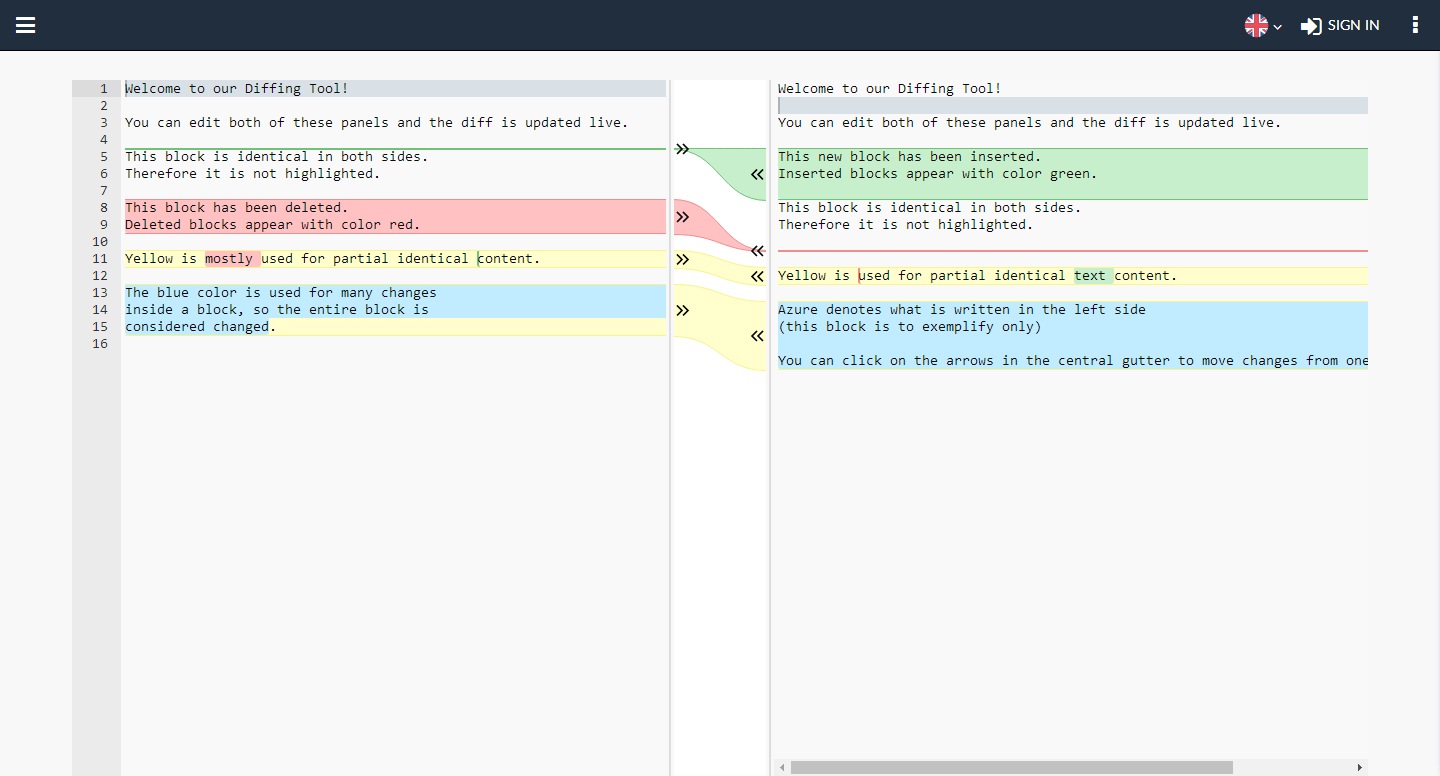Click '(this block is to exemplify only)' line

point(910,326)
